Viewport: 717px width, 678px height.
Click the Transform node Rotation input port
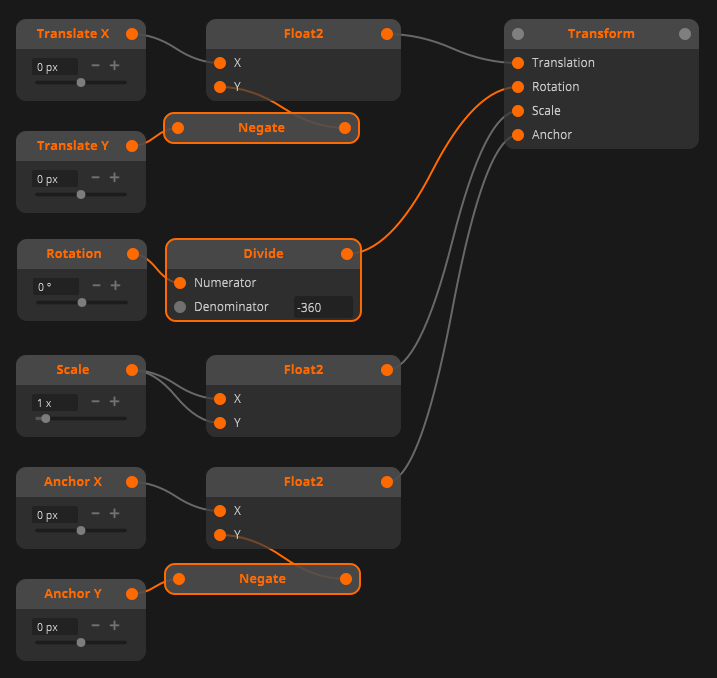point(518,87)
